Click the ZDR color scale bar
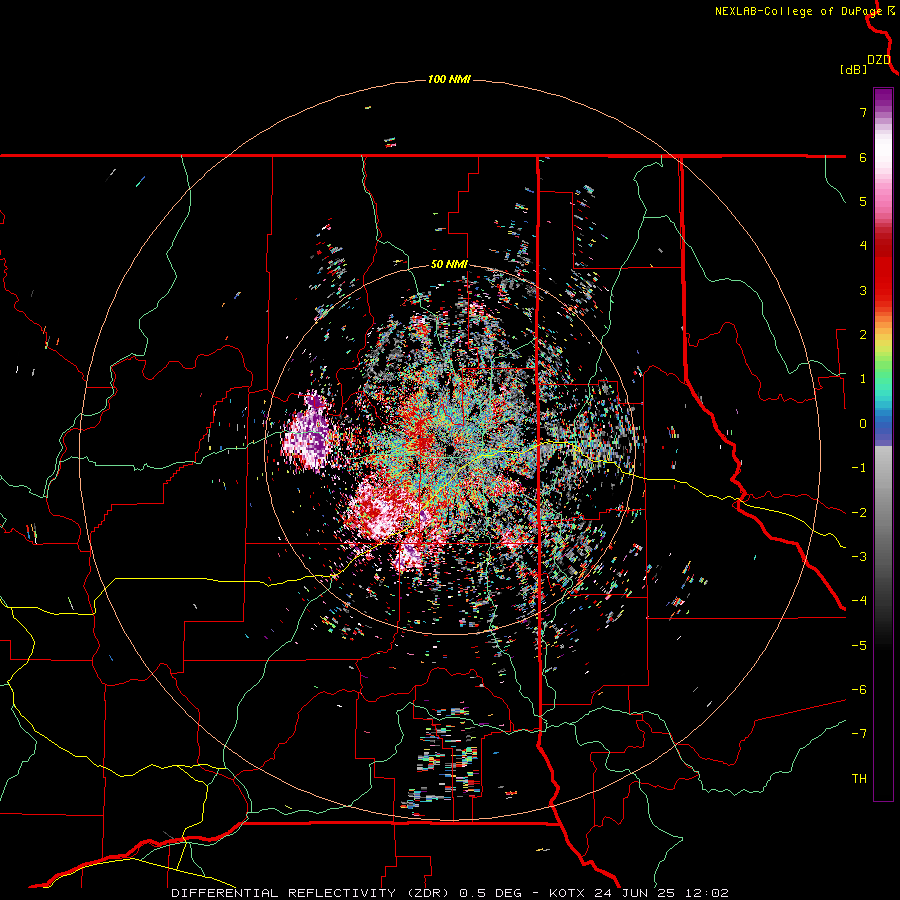This screenshot has width=900, height=900. click(883, 444)
